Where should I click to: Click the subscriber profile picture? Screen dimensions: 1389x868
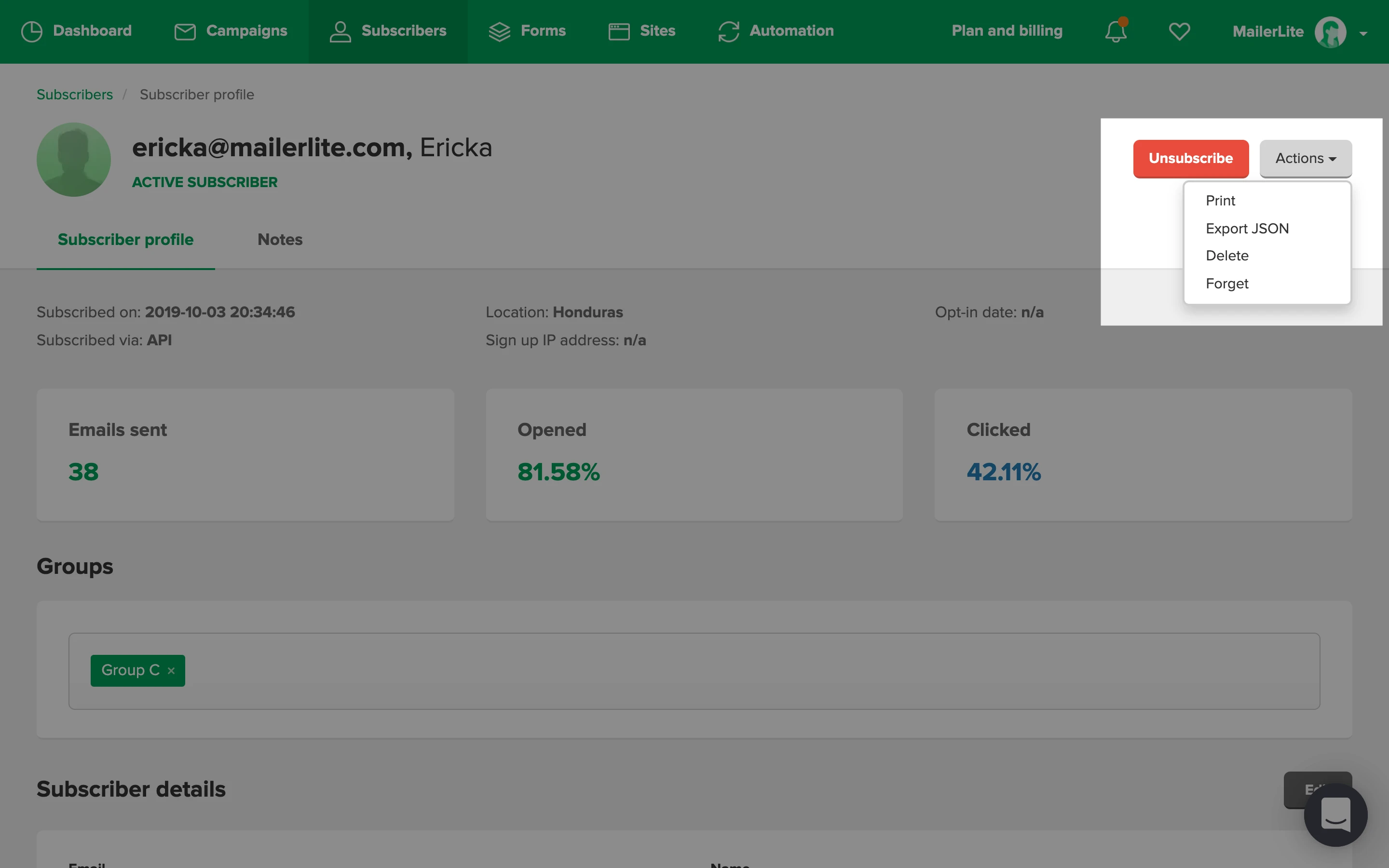73,160
